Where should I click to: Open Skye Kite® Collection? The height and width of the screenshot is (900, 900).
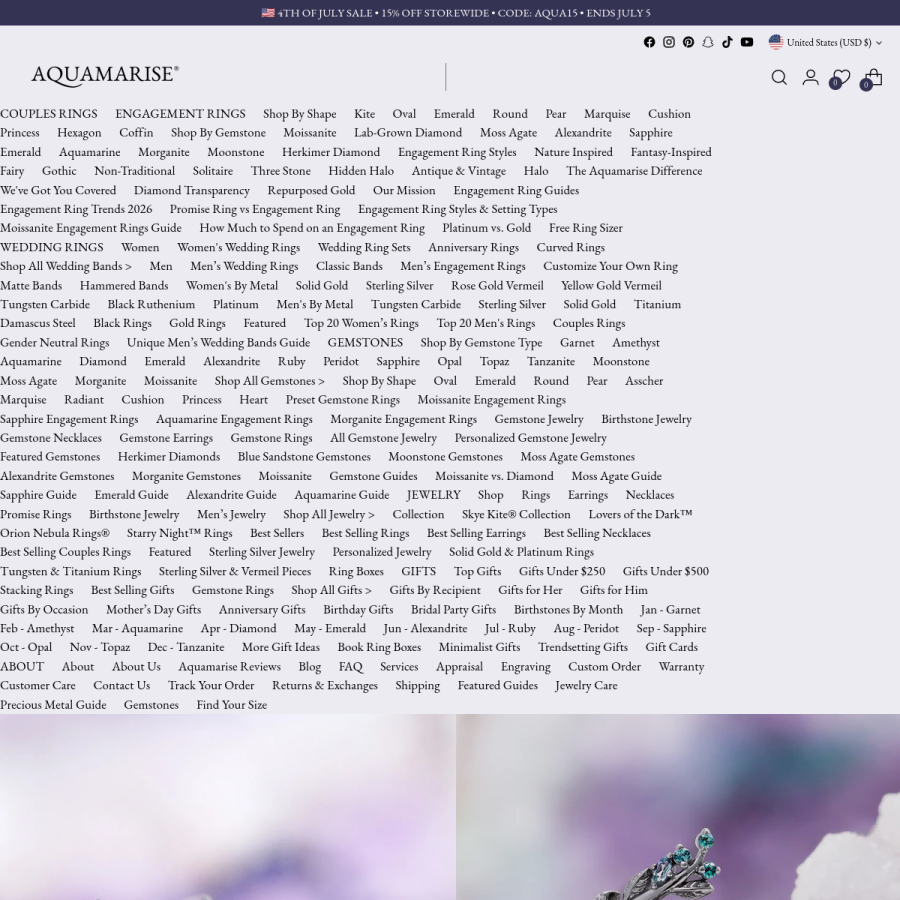[x=516, y=514]
